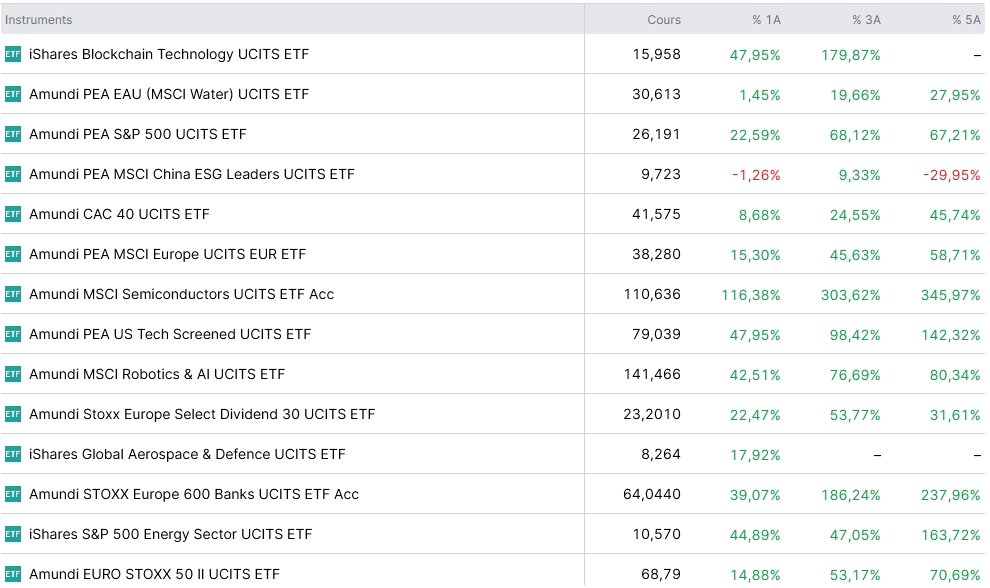
Task: Sort by % 5A performance header
Action: (x=966, y=20)
